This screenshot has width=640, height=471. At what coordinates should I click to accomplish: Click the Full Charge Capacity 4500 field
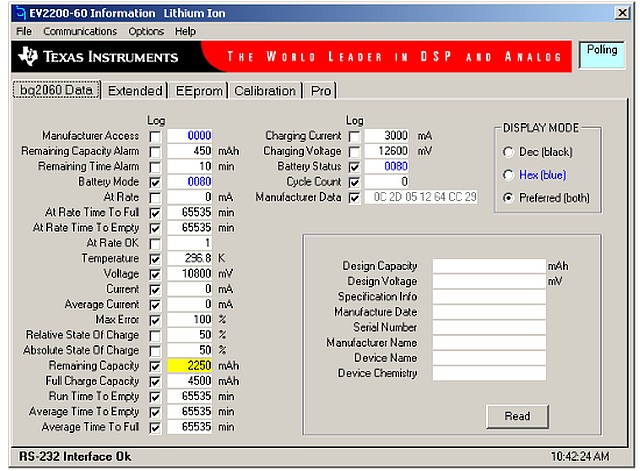[190, 381]
